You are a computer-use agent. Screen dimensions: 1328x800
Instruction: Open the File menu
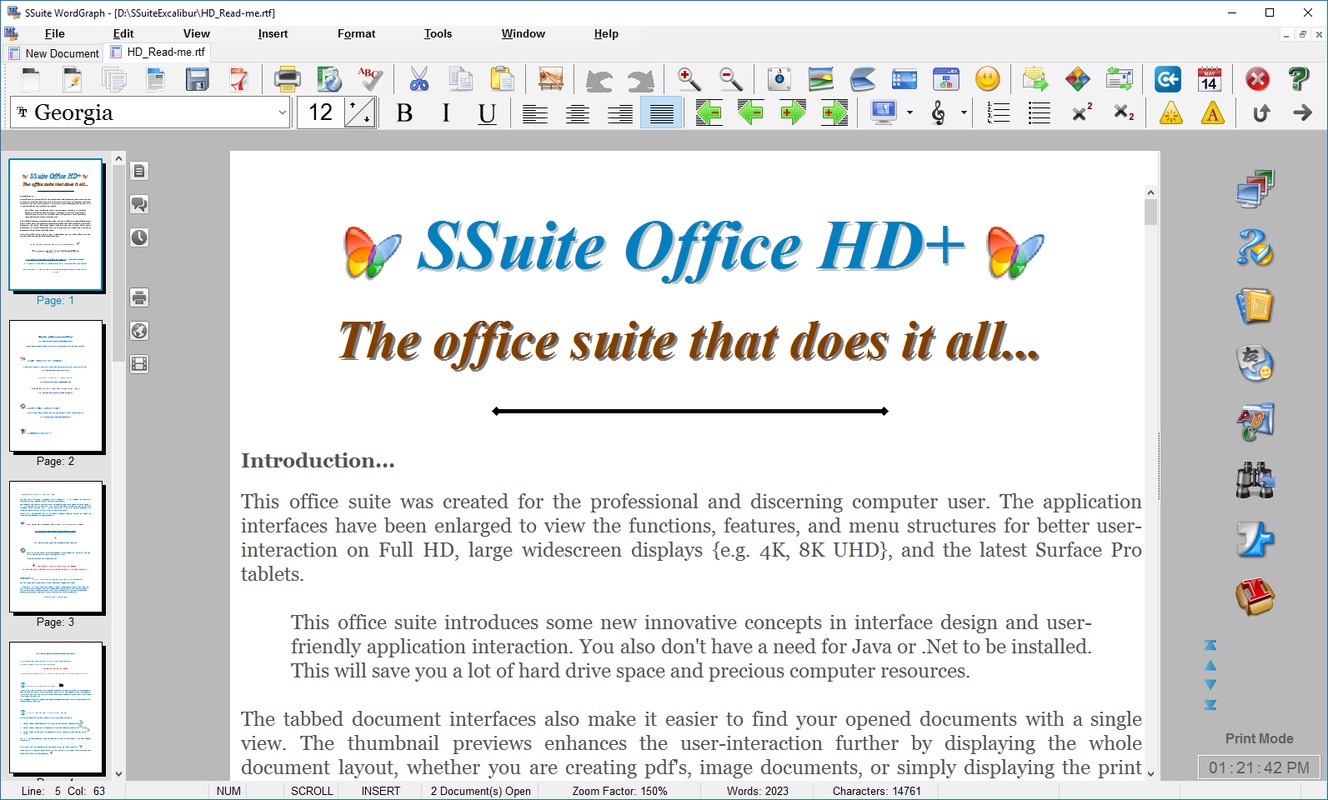click(x=54, y=34)
